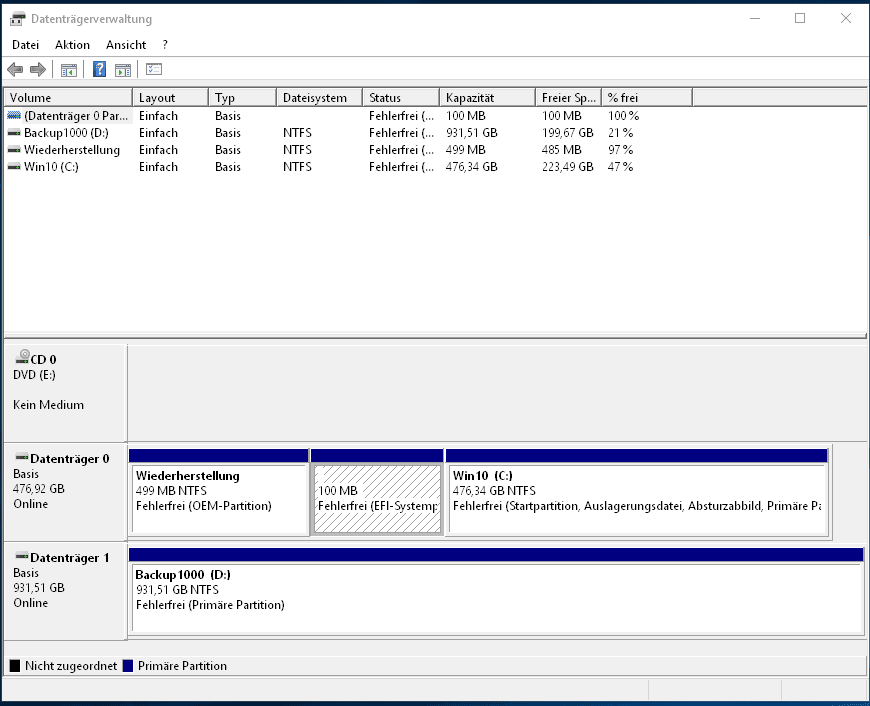Click the Datenträger 0 Par... volume icon
The image size is (870, 706).
click(x=14, y=115)
